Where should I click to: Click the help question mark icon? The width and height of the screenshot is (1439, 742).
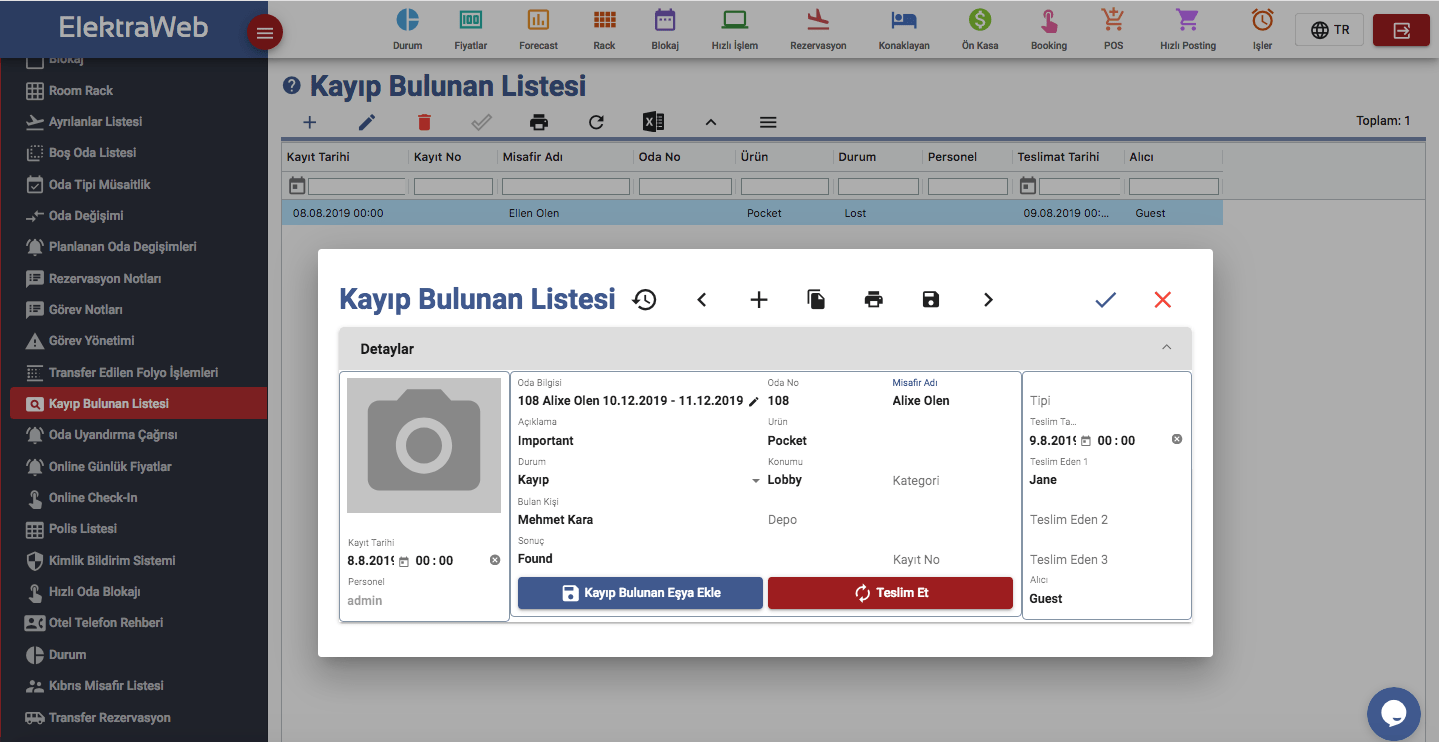(x=292, y=86)
